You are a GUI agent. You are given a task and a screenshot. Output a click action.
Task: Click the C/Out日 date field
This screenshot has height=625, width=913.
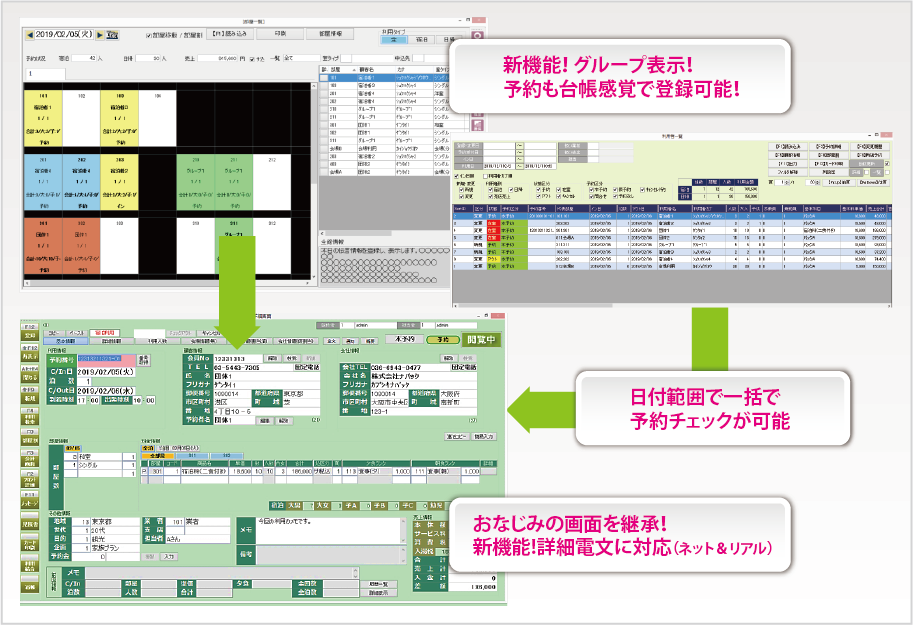[x=105, y=391]
